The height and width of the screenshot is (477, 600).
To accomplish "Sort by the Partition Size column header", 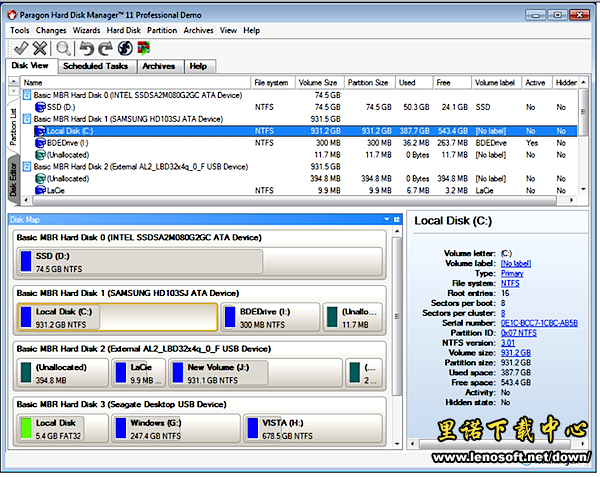I will click(369, 83).
